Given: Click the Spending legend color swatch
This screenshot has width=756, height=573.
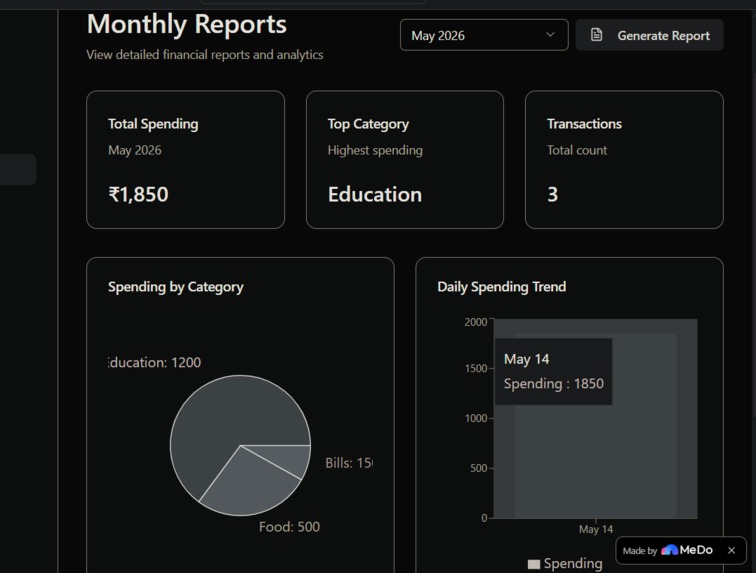Looking at the screenshot, I should pyautogui.click(x=534, y=564).
